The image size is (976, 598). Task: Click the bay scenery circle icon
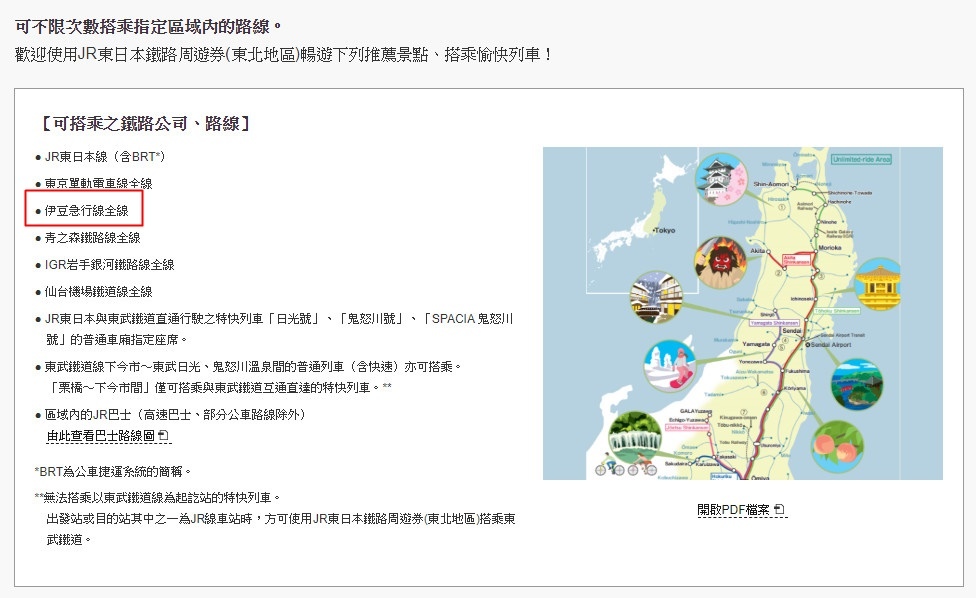point(857,384)
